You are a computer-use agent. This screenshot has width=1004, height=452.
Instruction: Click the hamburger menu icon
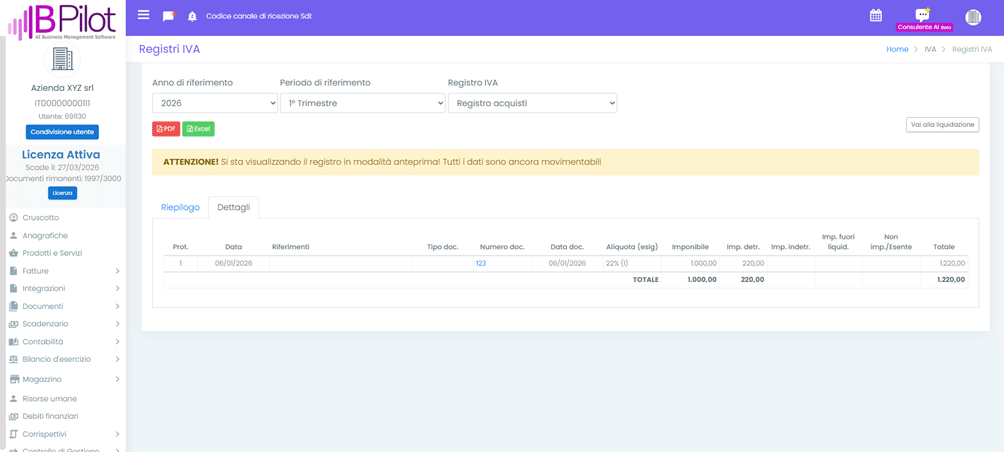coord(143,16)
